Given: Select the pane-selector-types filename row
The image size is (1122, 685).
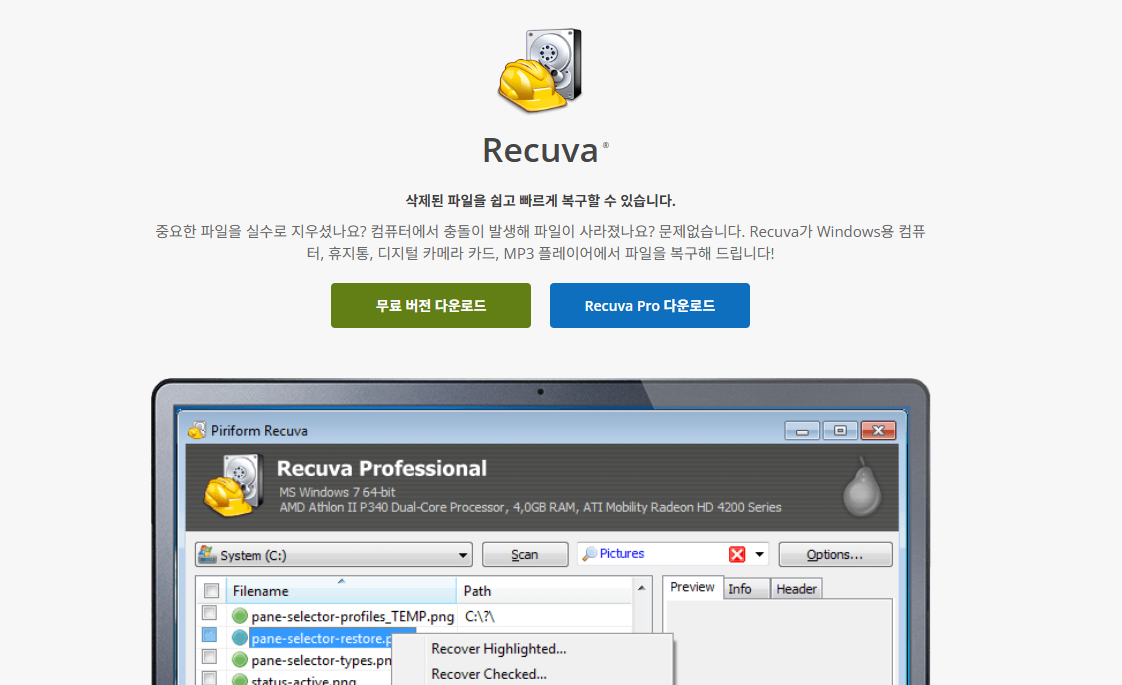Looking at the screenshot, I should (321, 660).
